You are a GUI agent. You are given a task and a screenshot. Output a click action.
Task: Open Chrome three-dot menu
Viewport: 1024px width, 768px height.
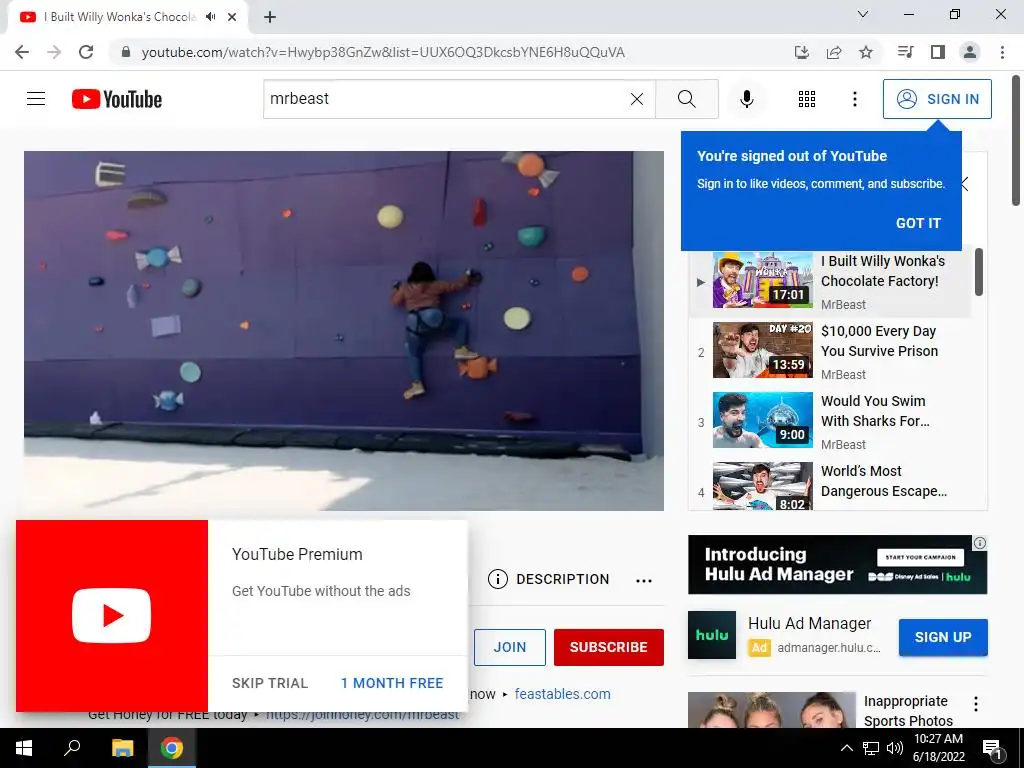coord(1002,52)
